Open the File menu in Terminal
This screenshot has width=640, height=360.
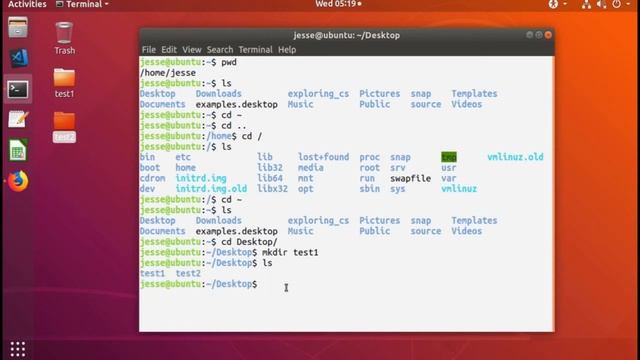149,49
